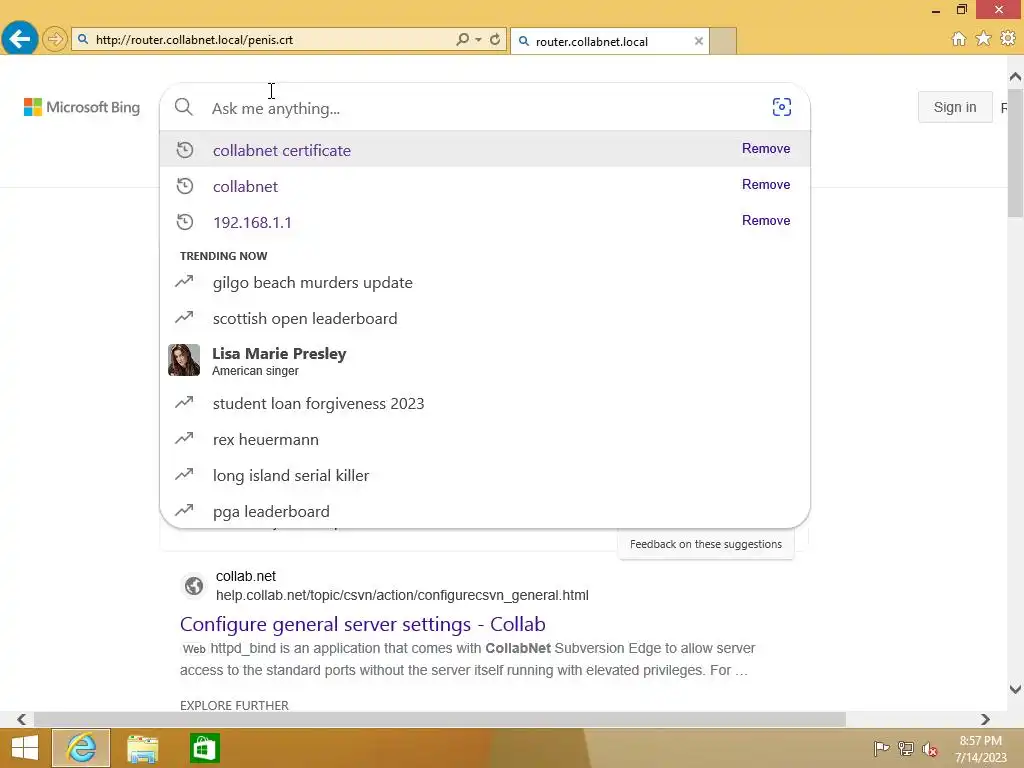Remove the collabnet certificate history entry

click(765, 148)
